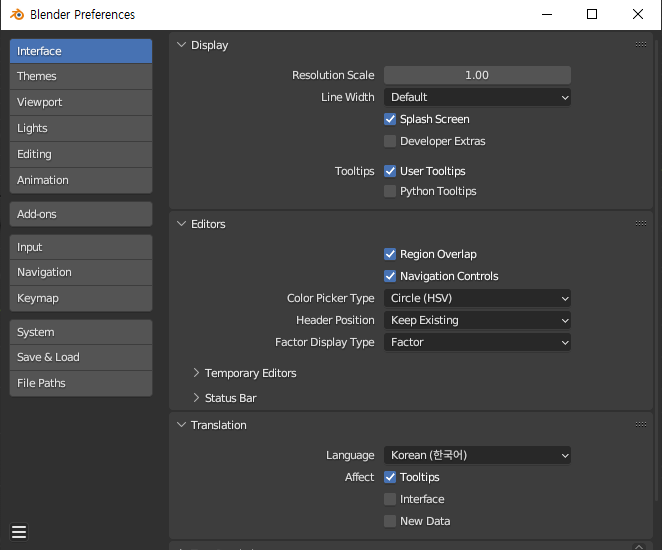Enable New Data translation checkbox
Viewport: 662px width, 550px height.
click(390, 521)
